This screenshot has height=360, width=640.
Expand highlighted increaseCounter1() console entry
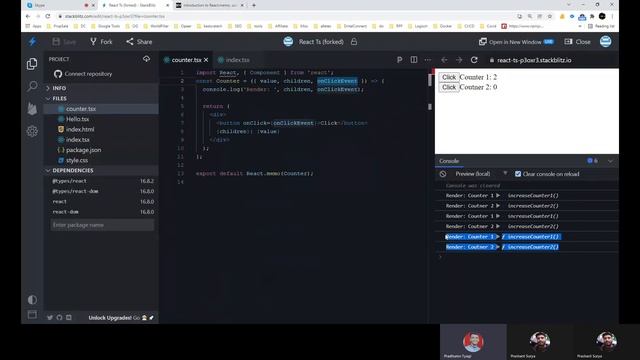click(x=498, y=237)
